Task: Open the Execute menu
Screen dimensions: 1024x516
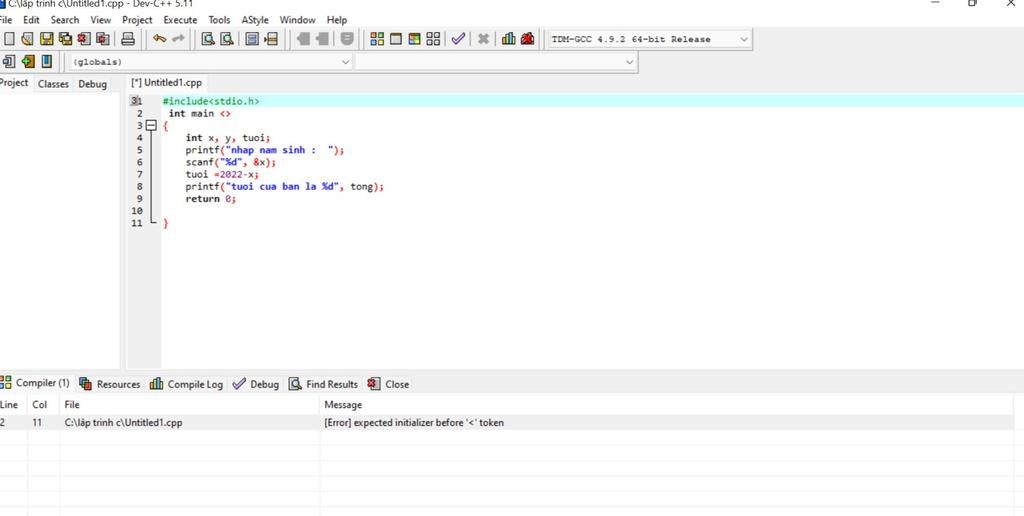Action: (x=180, y=20)
